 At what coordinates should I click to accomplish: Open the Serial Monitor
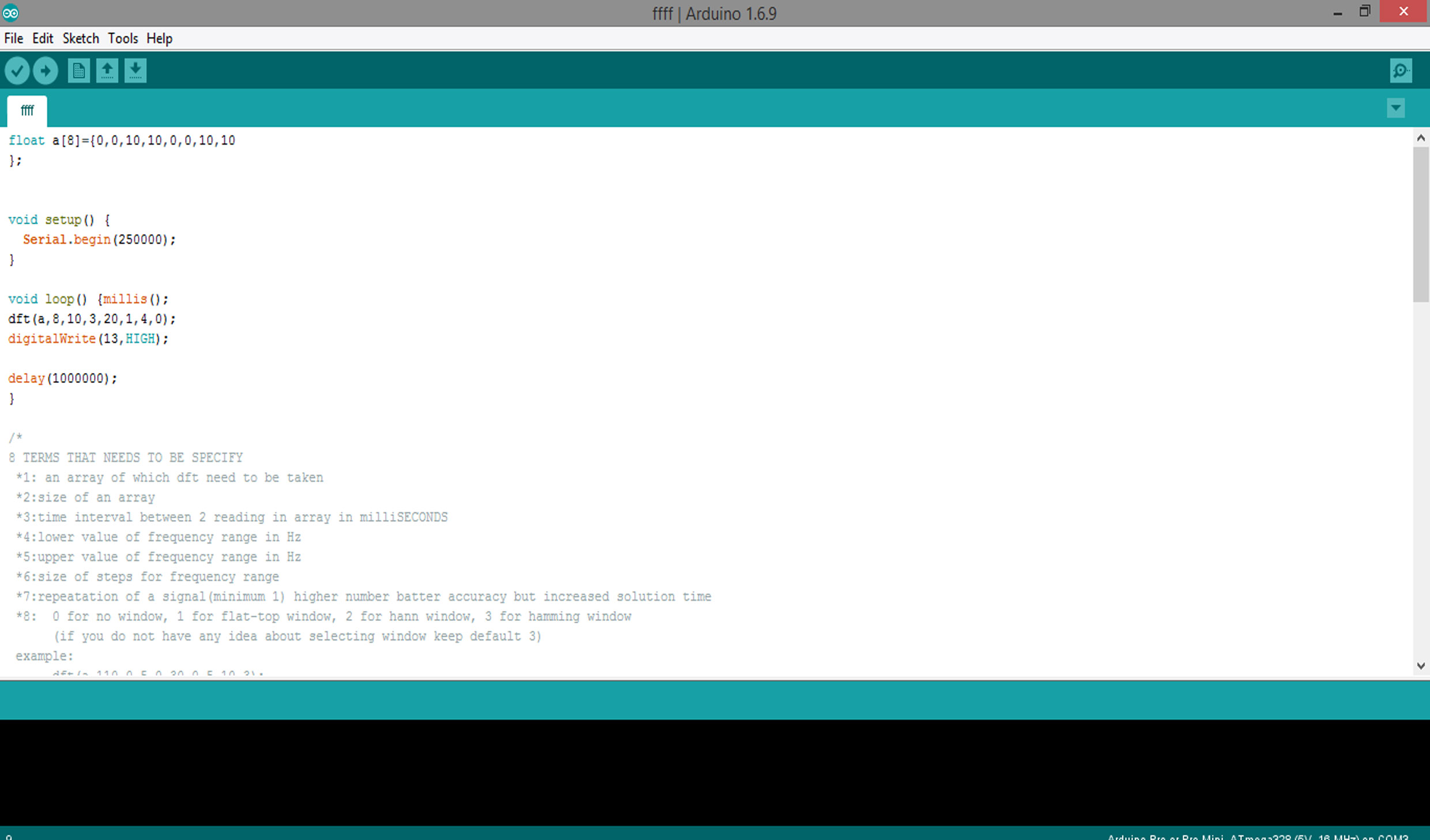(x=1400, y=70)
